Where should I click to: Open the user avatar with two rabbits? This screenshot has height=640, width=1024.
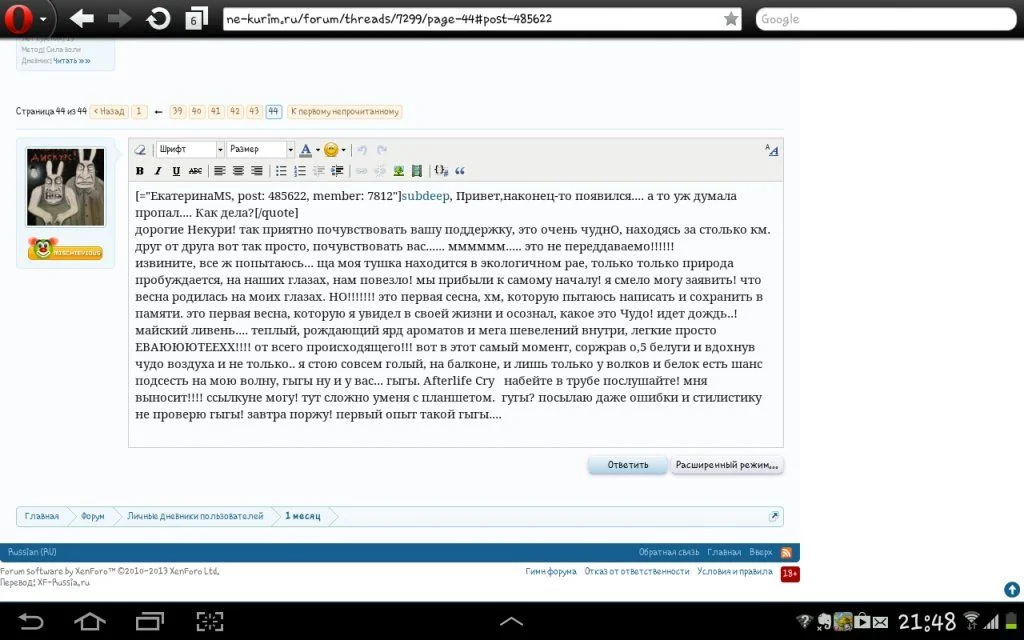[x=65, y=187]
